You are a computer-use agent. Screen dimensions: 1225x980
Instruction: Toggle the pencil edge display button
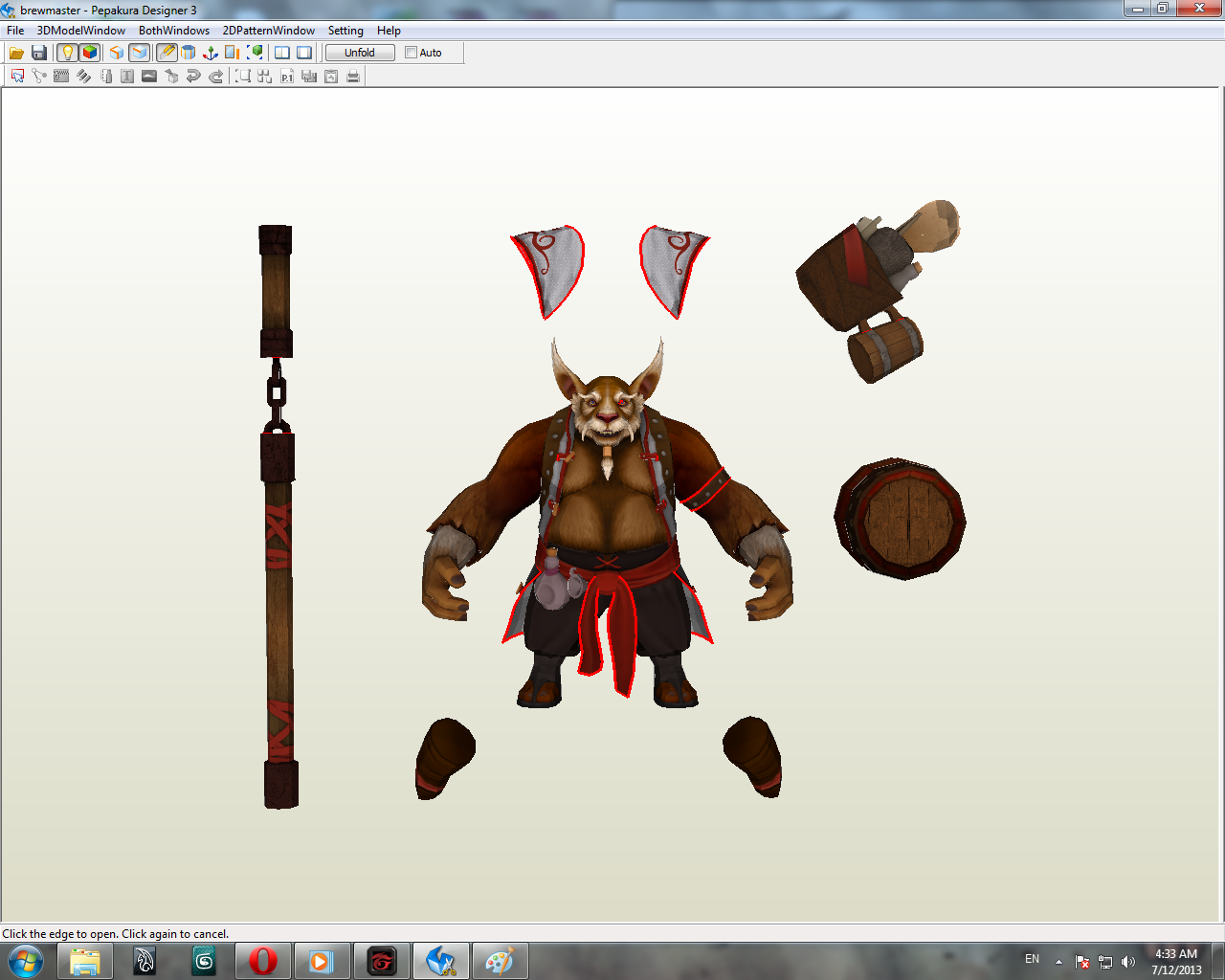click(167, 53)
